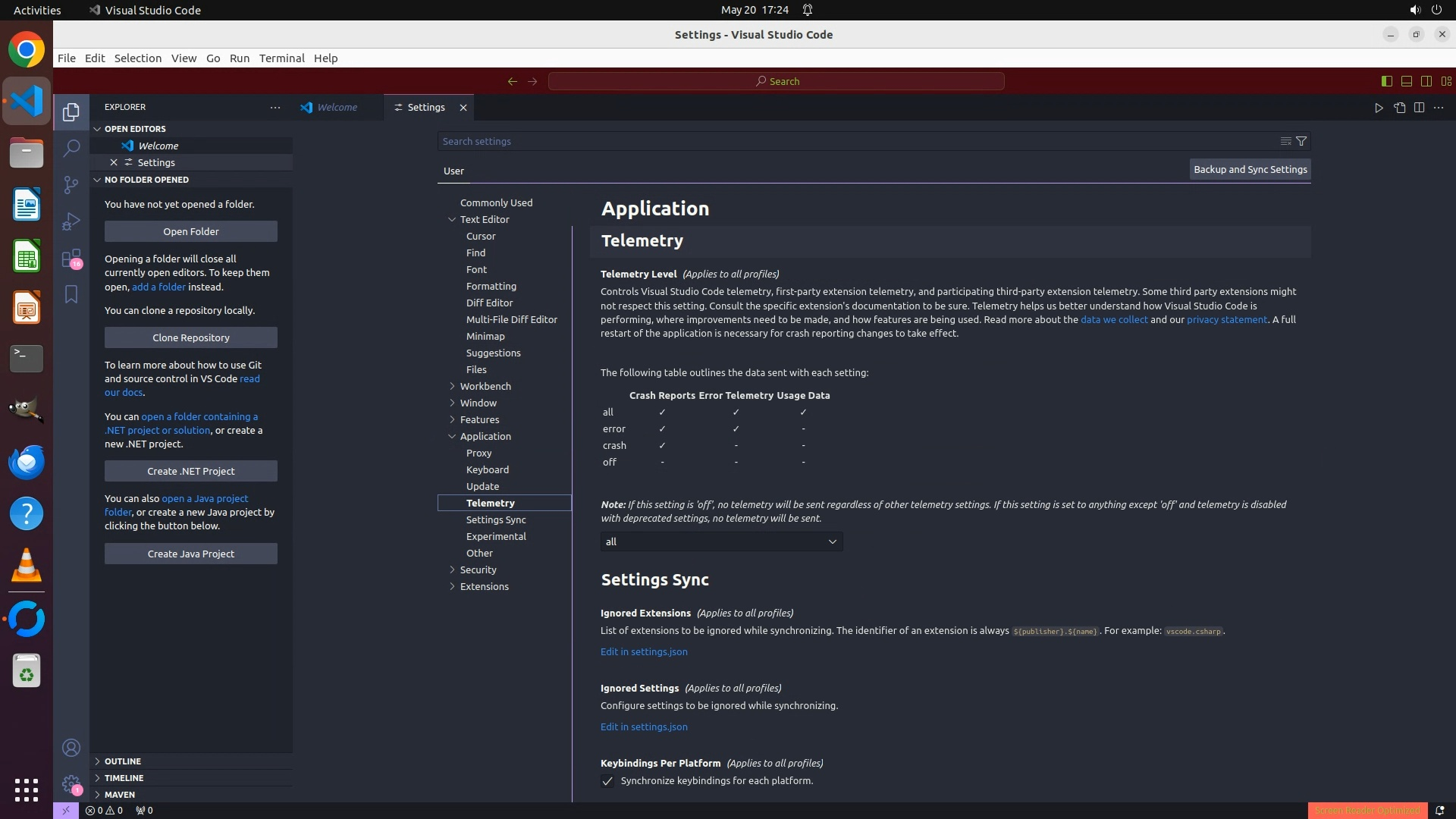Click the filter settings funnel icon

[1301, 141]
